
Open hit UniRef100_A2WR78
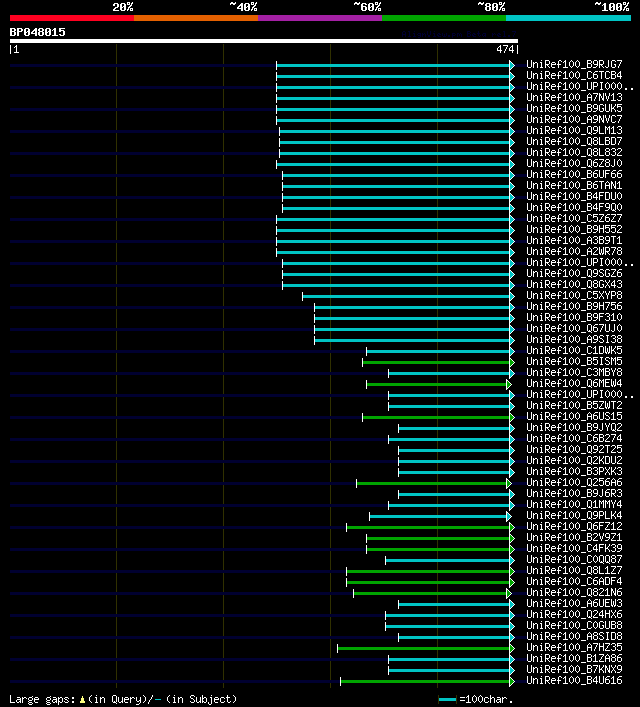[574, 251]
